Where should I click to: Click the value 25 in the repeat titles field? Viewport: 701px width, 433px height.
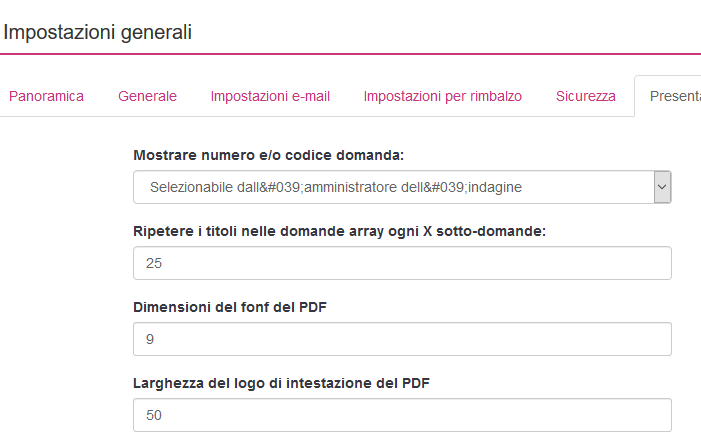click(154, 263)
